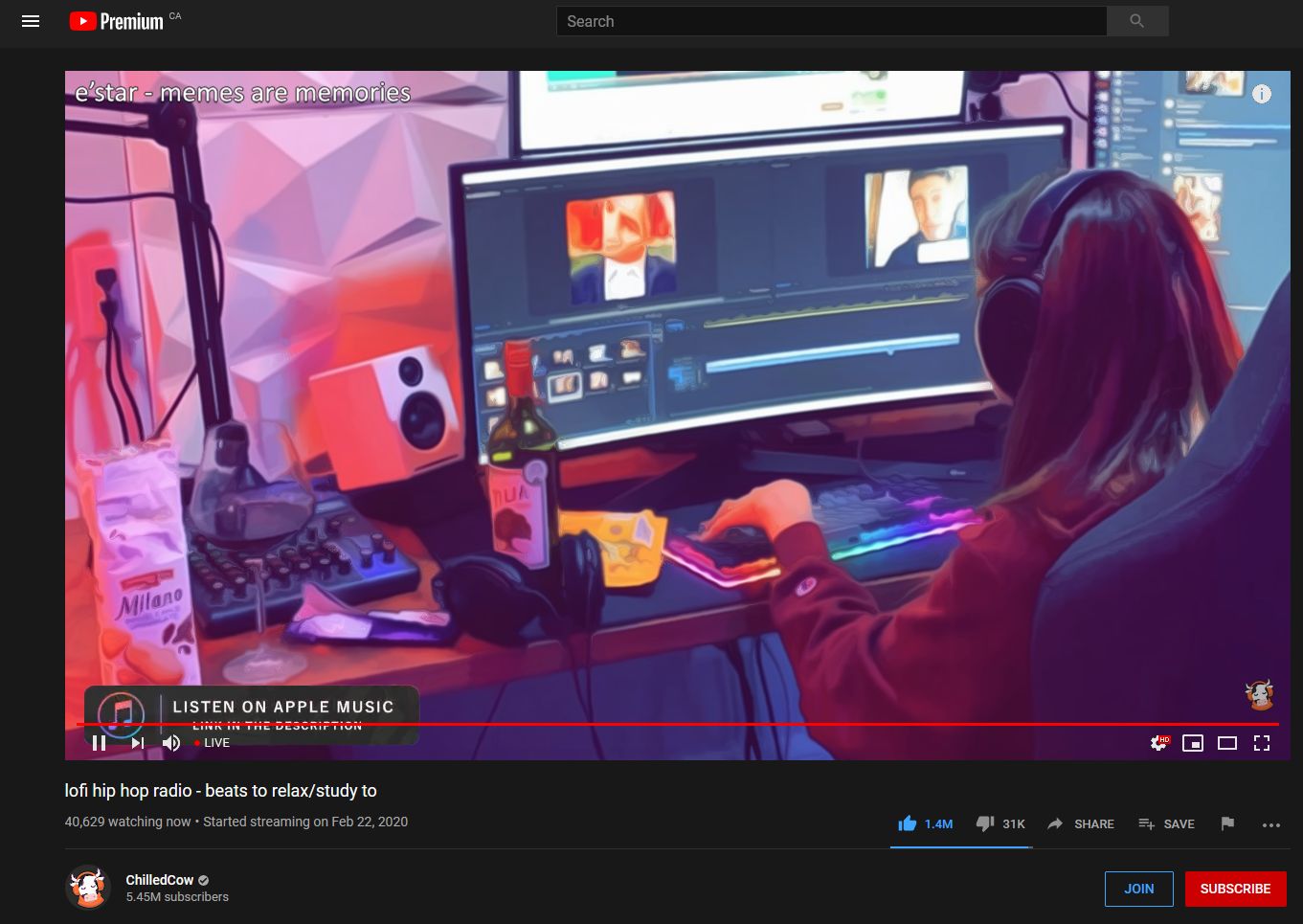Open the hamburger guide menu
This screenshot has height=924, width=1303.
click(x=31, y=21)
